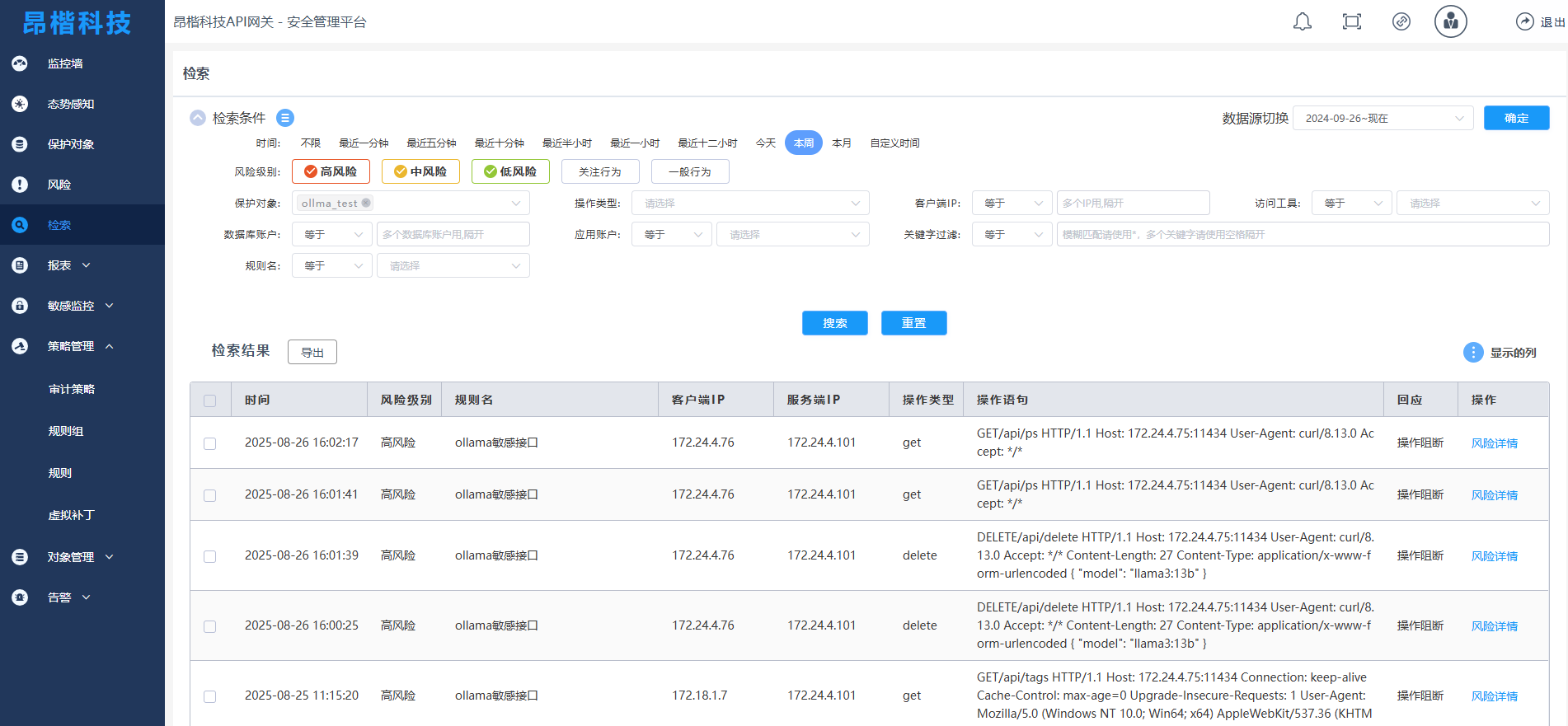Image resolution: width=1568 pixels, height=726 pixels.
Task: Open the user profile avatar icon
Action: [1450, 22]
